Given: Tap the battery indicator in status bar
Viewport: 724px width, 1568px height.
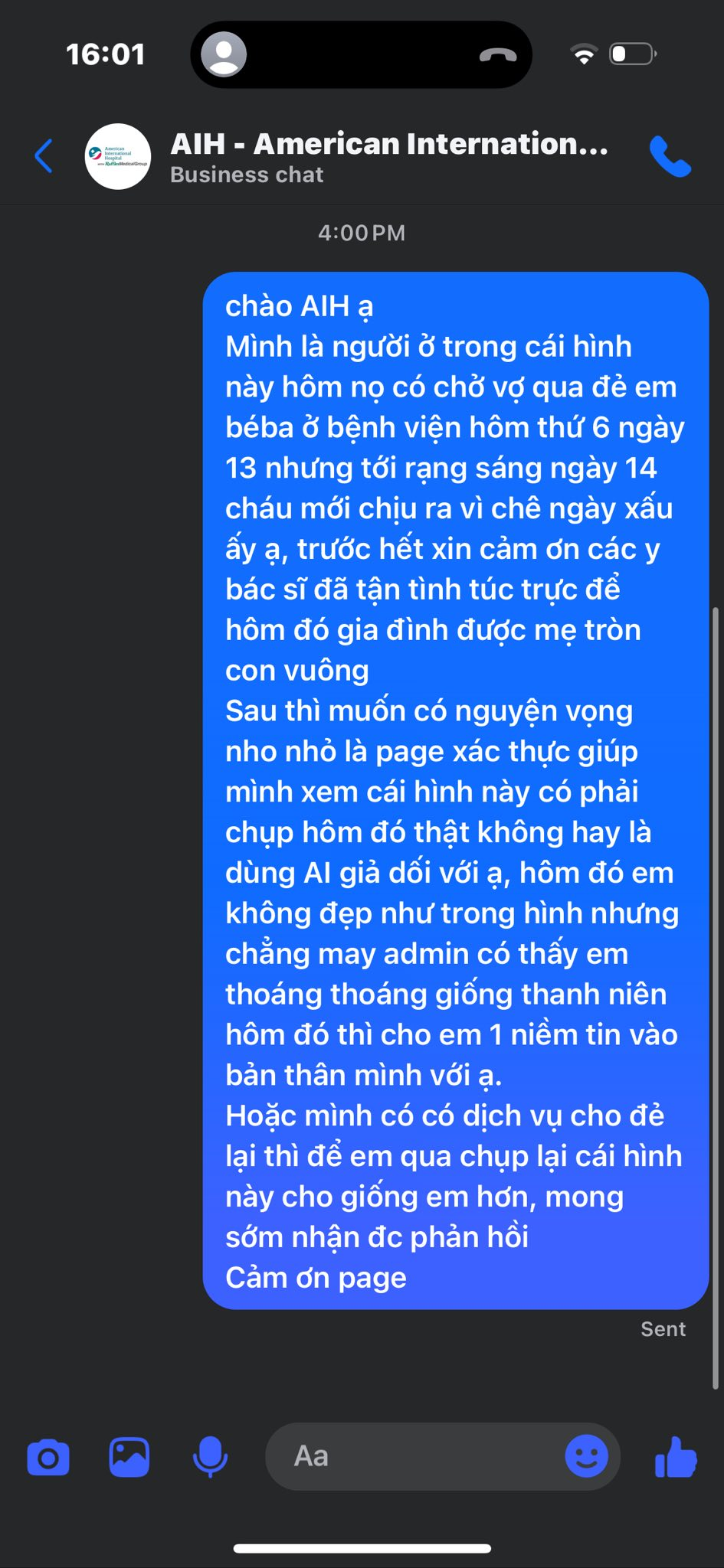Looking at the screenshot, I should [633, 54].
